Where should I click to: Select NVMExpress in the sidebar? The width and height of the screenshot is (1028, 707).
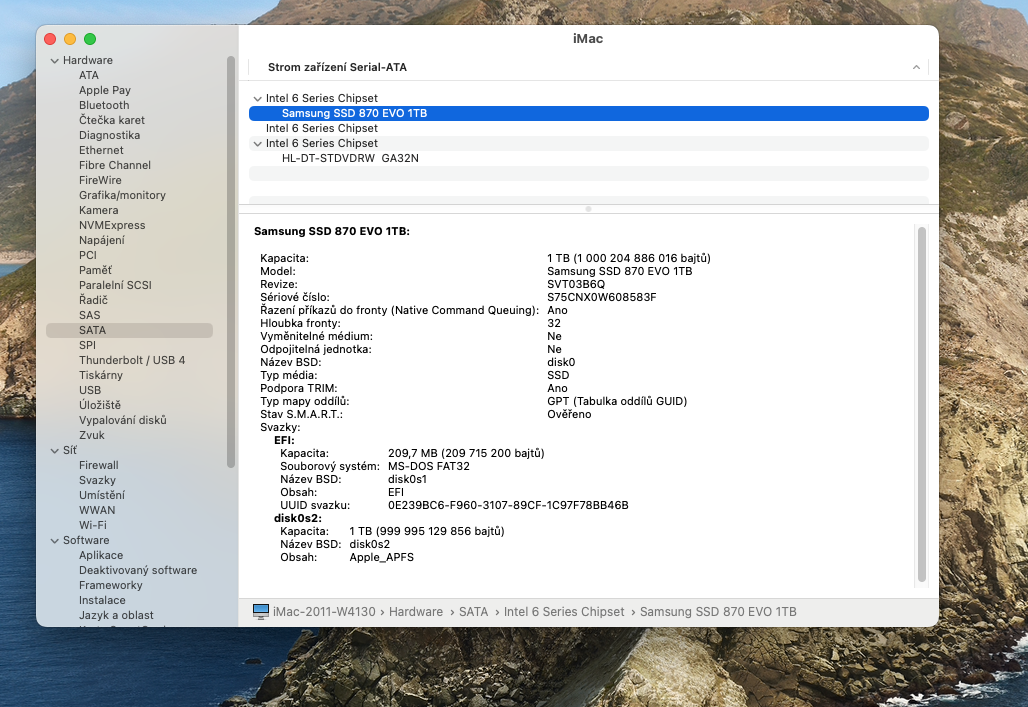112,225
